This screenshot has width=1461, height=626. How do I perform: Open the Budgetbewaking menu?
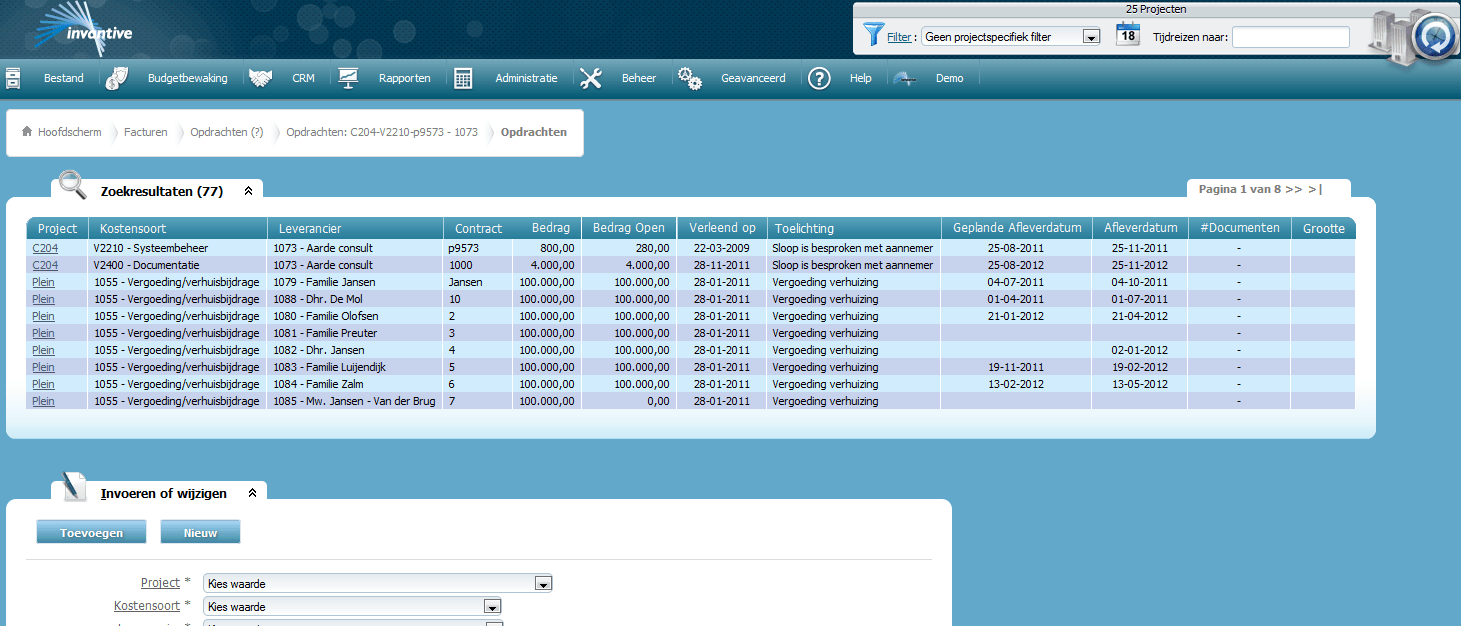187,78
